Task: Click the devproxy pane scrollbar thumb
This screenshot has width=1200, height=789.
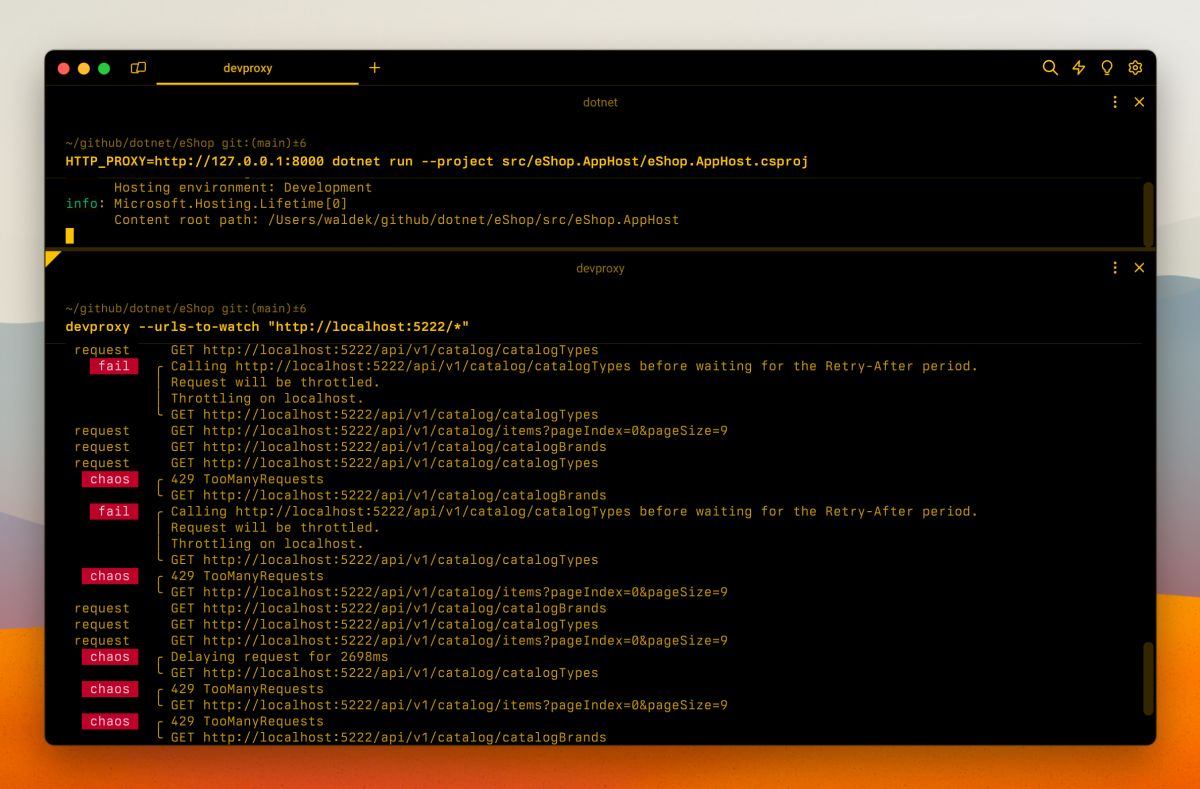Action: (1148, 678)
